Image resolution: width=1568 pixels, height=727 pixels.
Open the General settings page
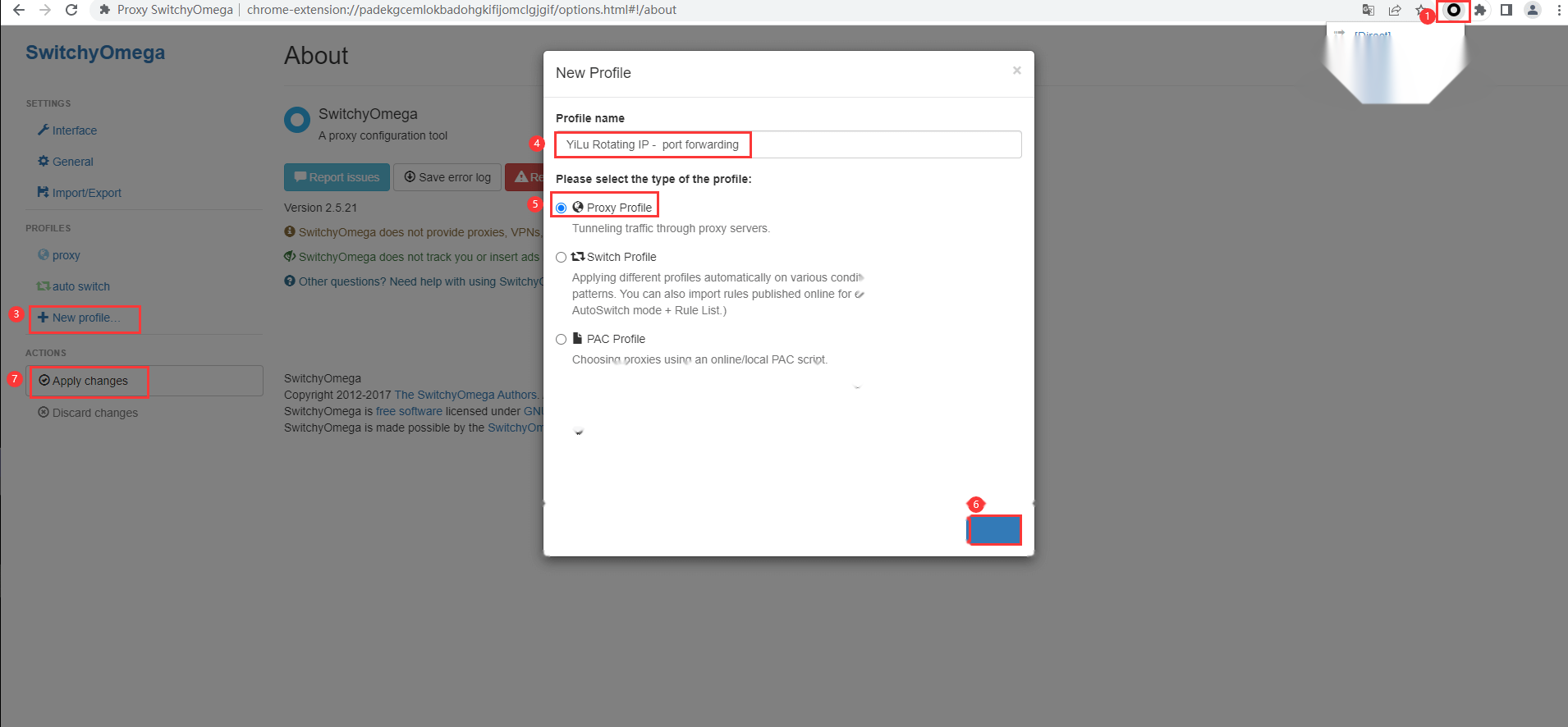(x=66, y=162)
